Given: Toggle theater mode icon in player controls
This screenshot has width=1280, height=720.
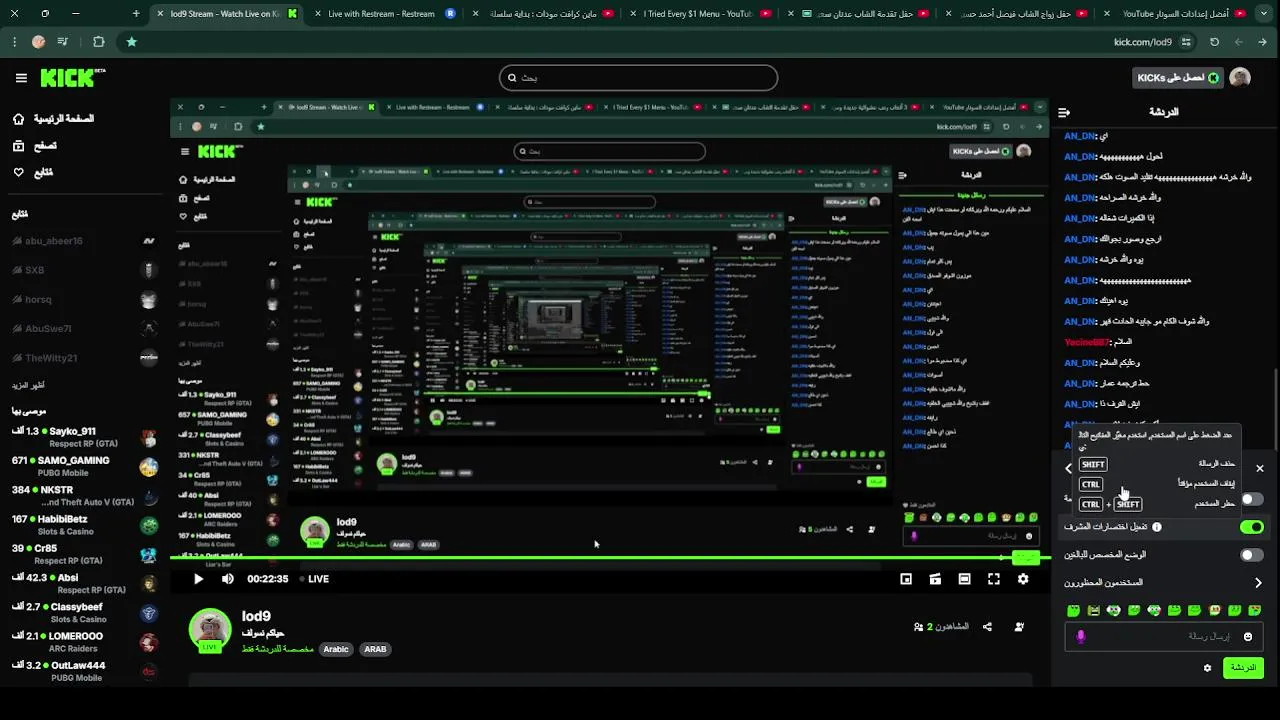Looking at the screenshot, I should click(x=964, y=579).
